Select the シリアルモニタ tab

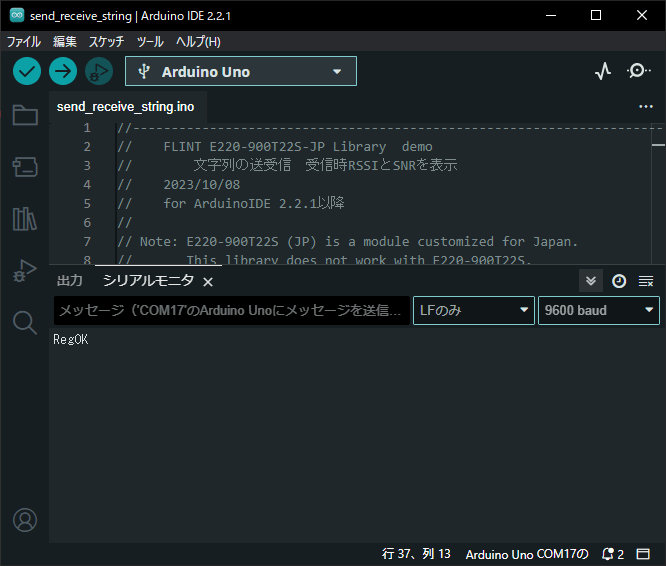148,281
